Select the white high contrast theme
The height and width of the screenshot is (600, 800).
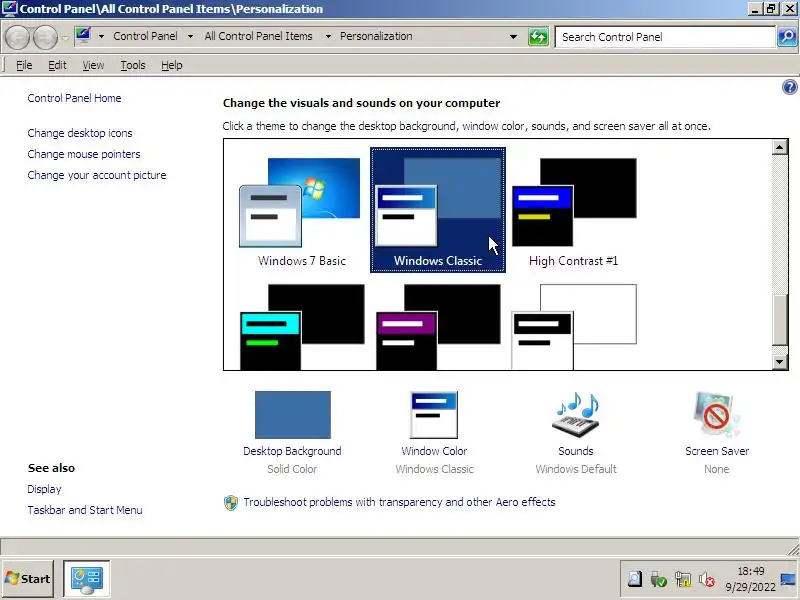pos(574,327)
